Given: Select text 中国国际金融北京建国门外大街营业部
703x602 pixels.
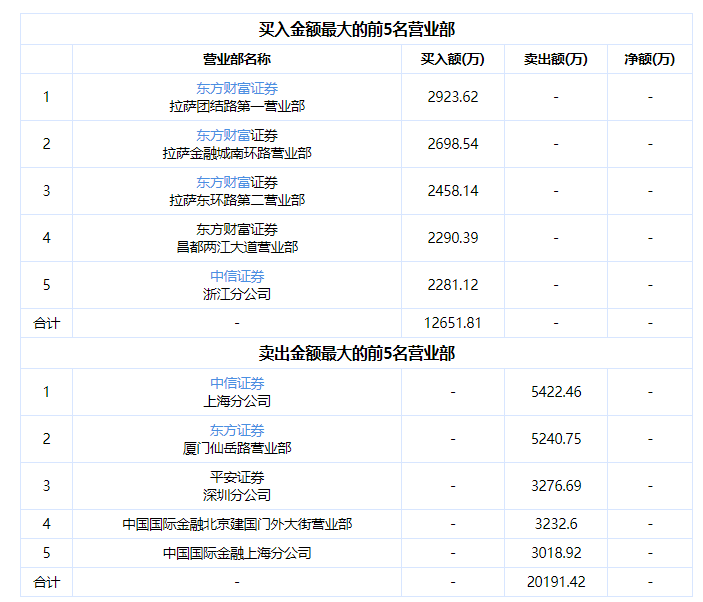Looking at the screenshot, I should click(x=237, y=524).
